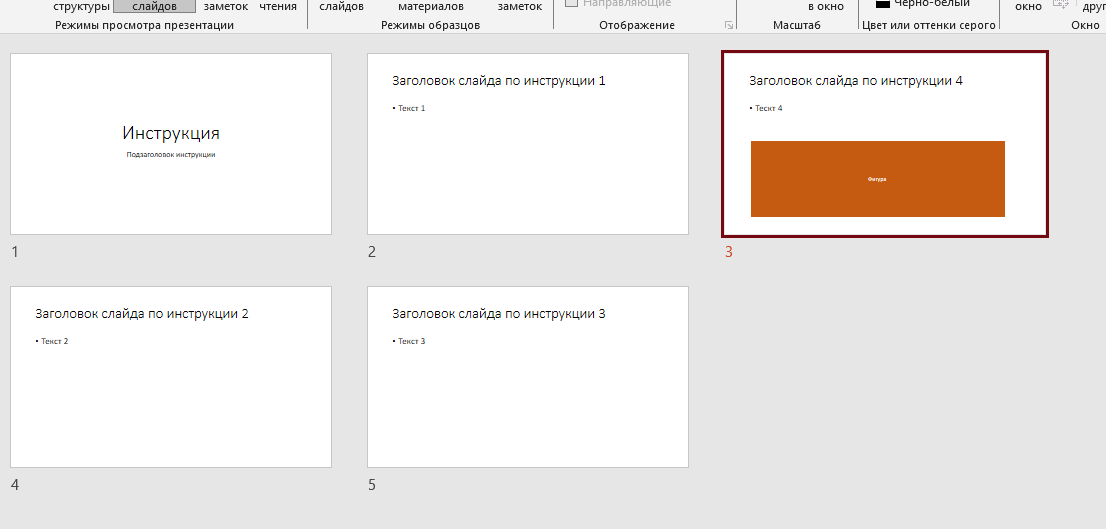Click the orange rectangle shape on slide 3
This screenshot has height=529, width=1106.
click(877, 179)
